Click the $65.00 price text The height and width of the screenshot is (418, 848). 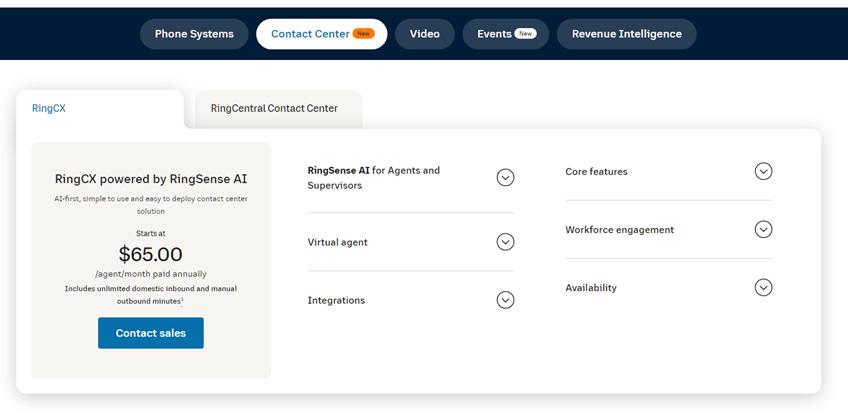(x=151, y=254)
